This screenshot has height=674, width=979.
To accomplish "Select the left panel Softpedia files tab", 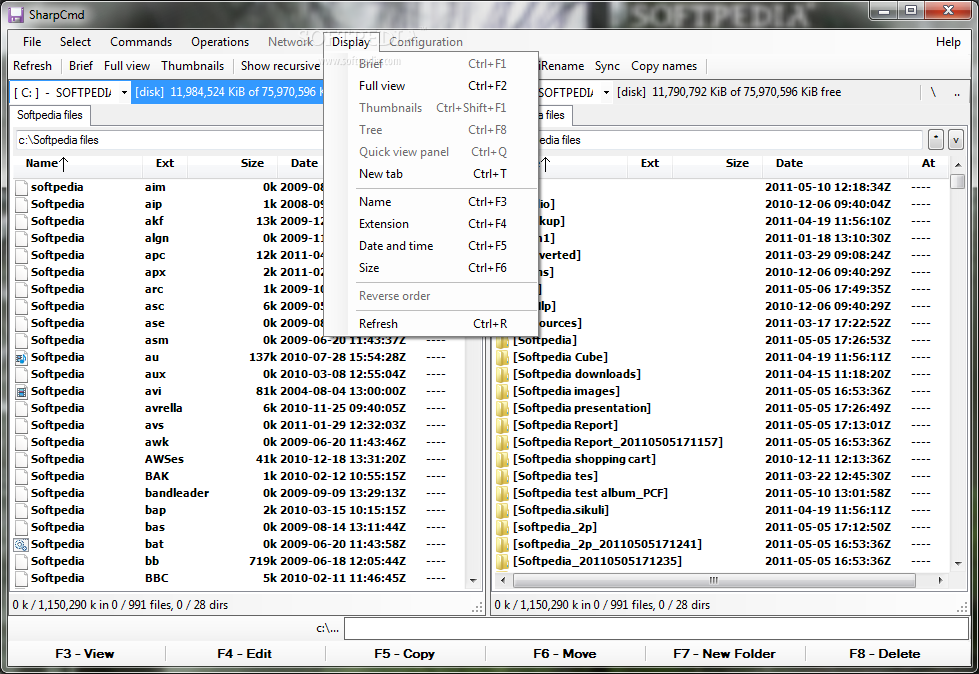I will (x=50, y=115).
